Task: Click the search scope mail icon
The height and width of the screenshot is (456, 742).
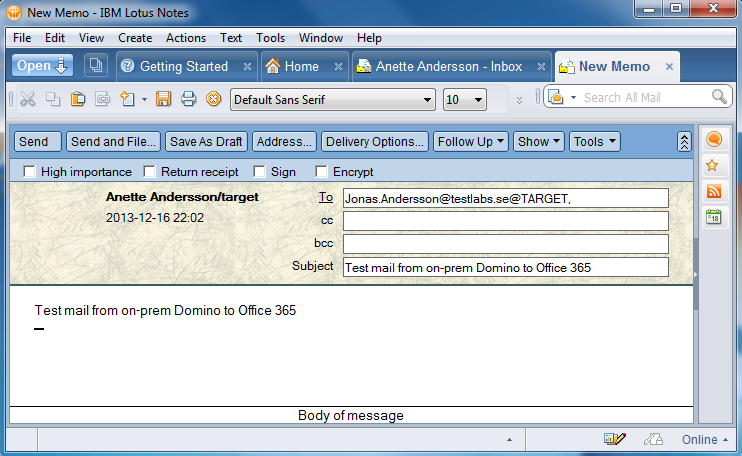Action: pyautogui.click(x=556, y=97)
